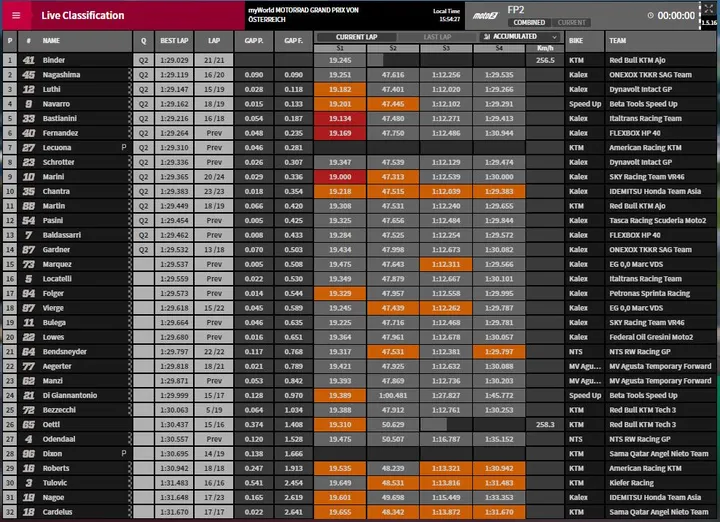Click the Moto2 logo

tap(486, 16)
